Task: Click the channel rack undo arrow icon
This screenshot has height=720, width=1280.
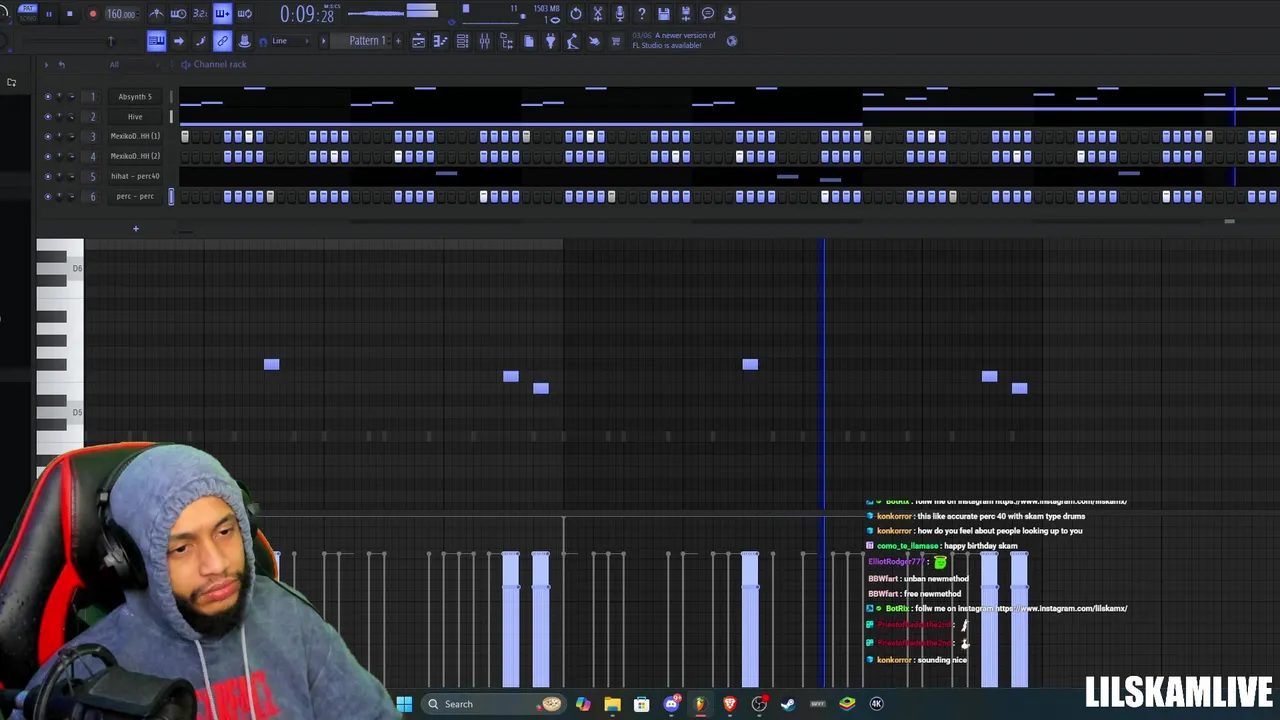Action: pos(61,64)
